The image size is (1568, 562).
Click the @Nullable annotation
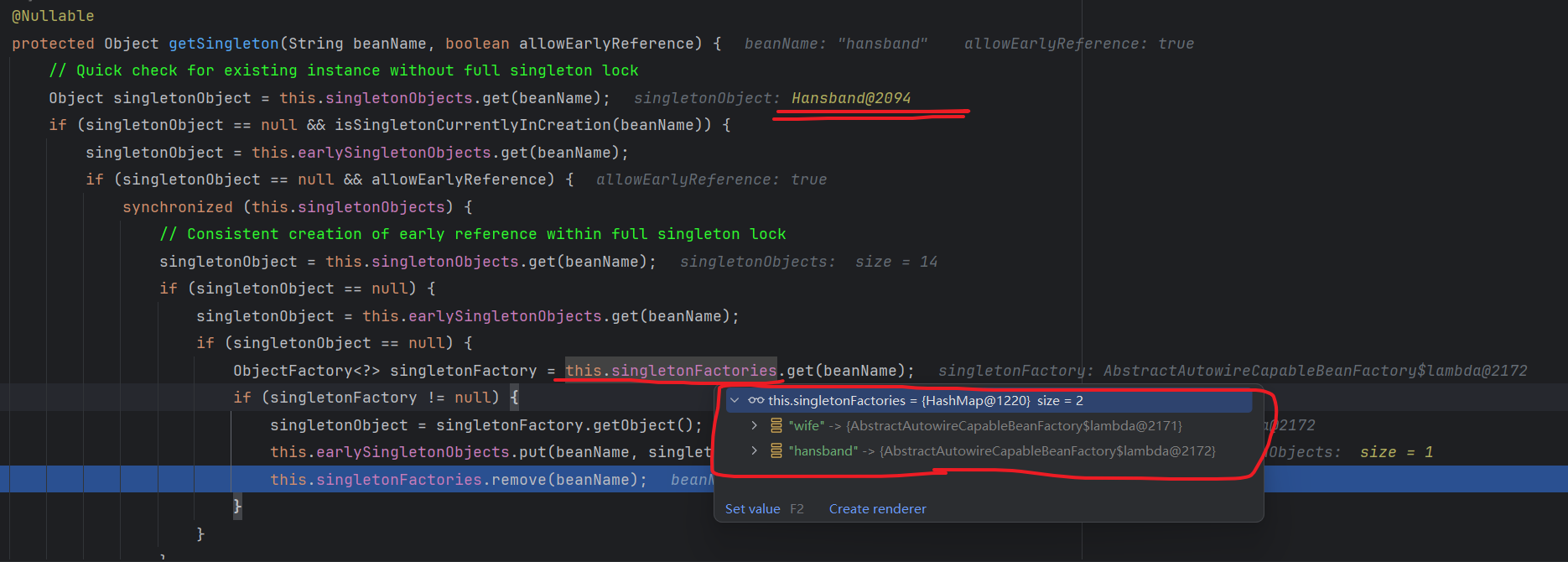click(x=53, y=16)
